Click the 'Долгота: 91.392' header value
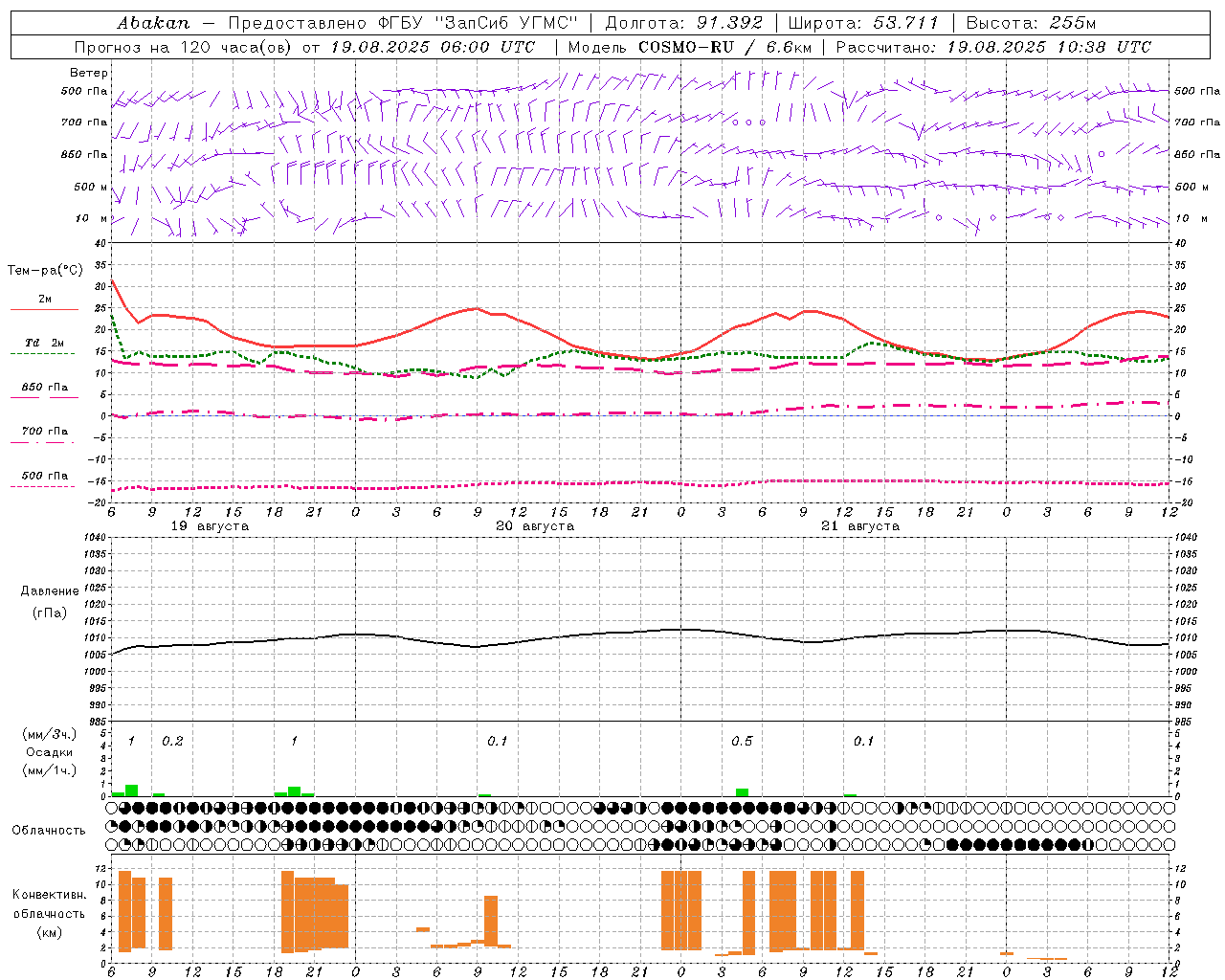1225x980 pixels. click(683, 23)
